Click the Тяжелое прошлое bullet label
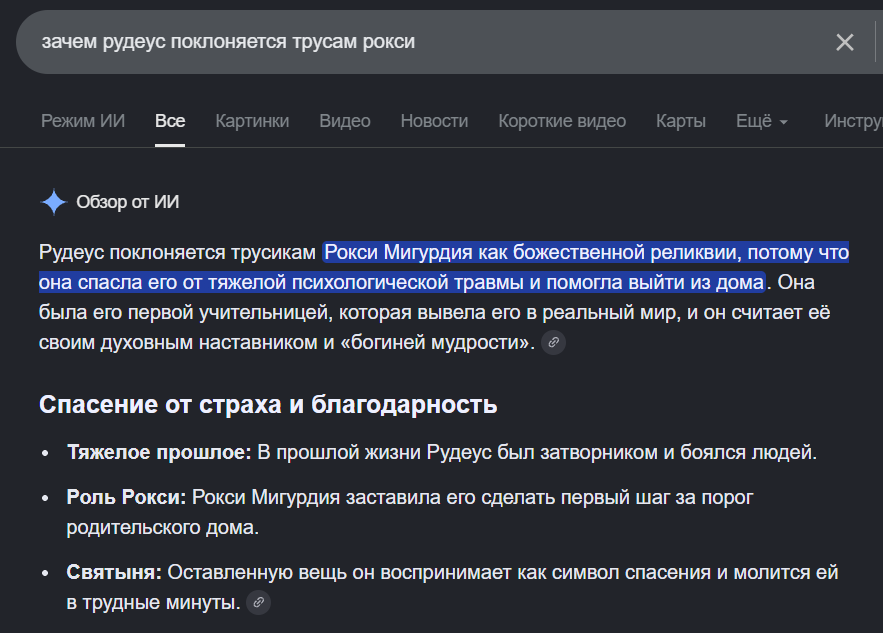Viewport: 883px width, 633px height. pos(159,452)
